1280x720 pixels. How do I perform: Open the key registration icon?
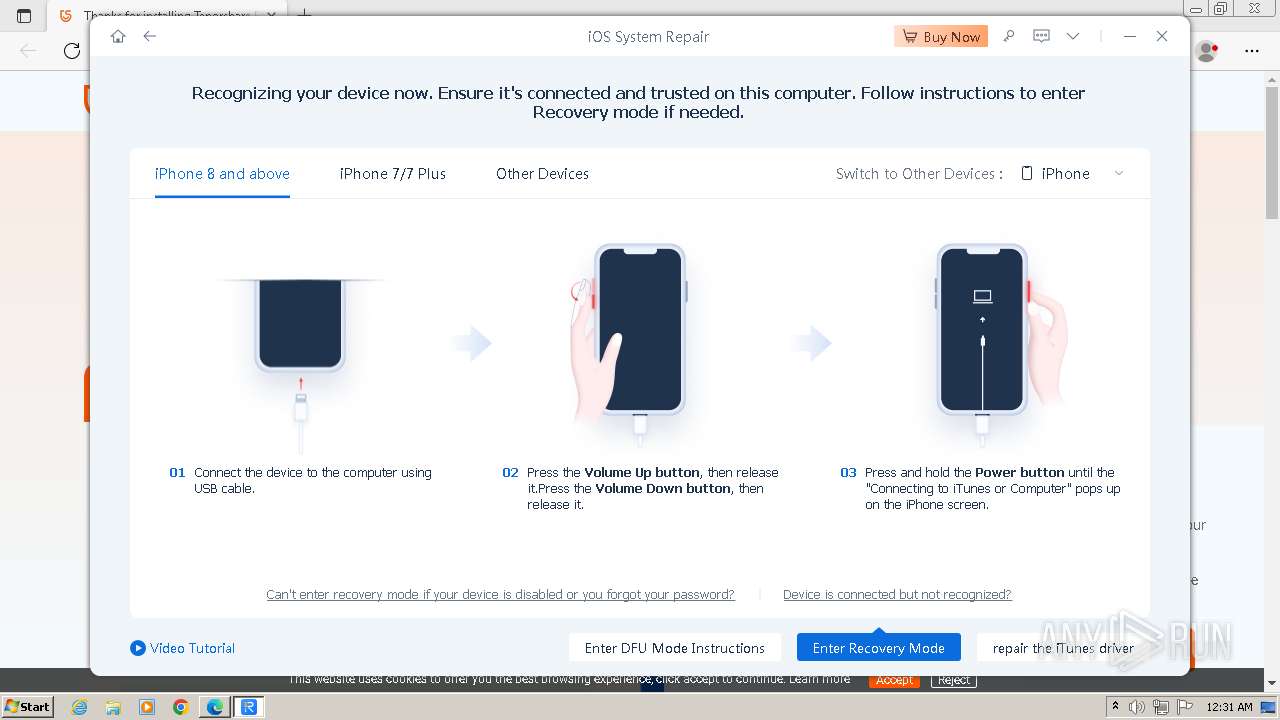point(1009,36)
